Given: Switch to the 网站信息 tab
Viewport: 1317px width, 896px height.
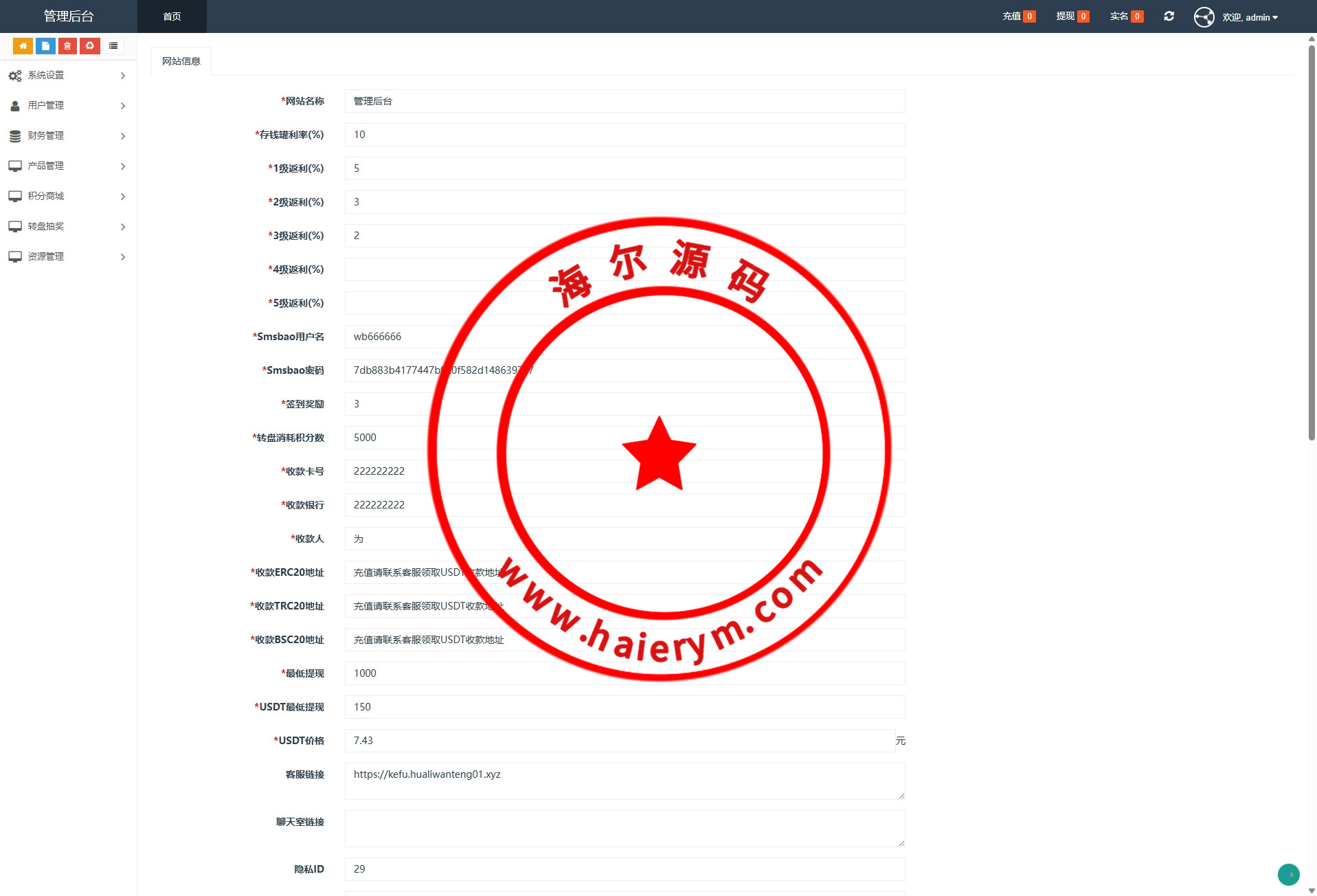Looking at the screenshot, I should point(181,61).
